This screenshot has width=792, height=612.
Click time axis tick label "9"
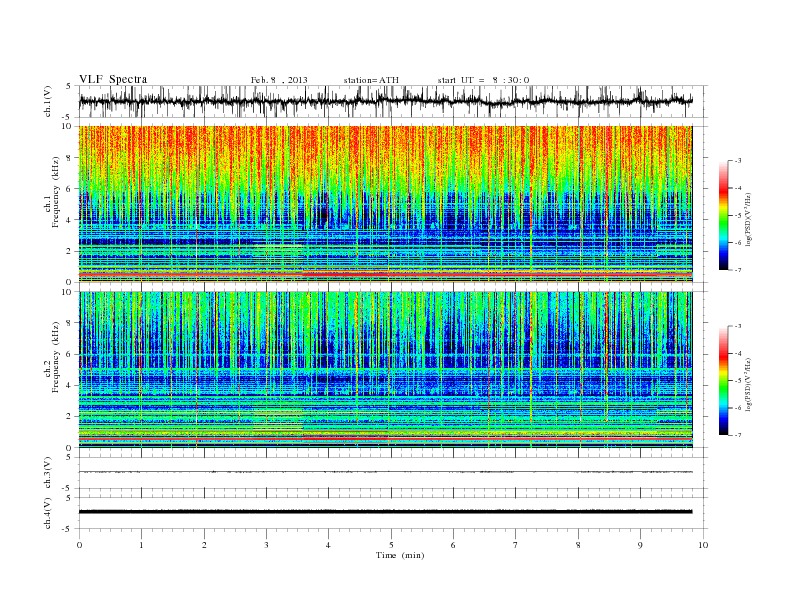tap(640, 545)
